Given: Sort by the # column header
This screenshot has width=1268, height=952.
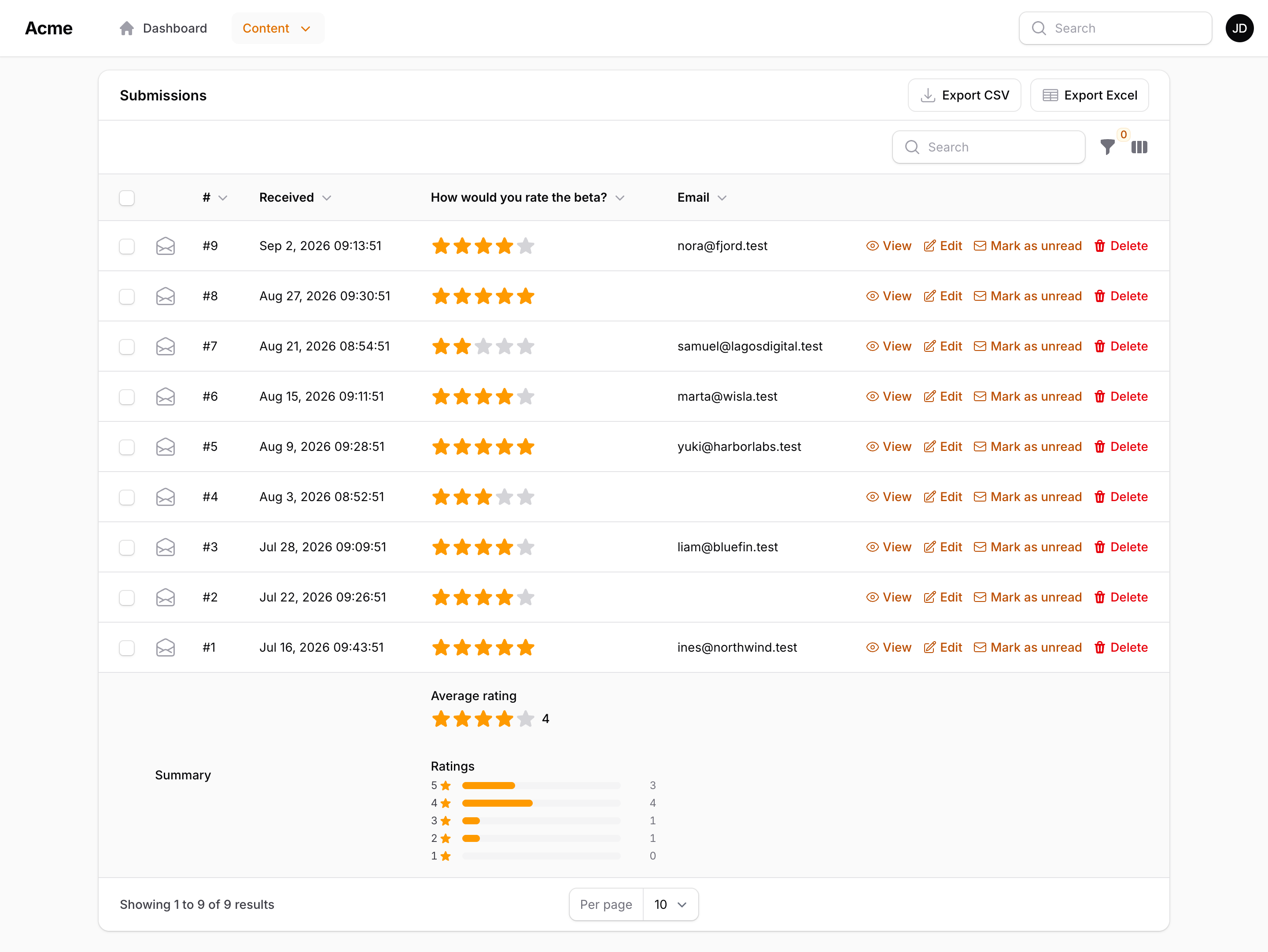Looking at the screenshot, I should point(215,198).
